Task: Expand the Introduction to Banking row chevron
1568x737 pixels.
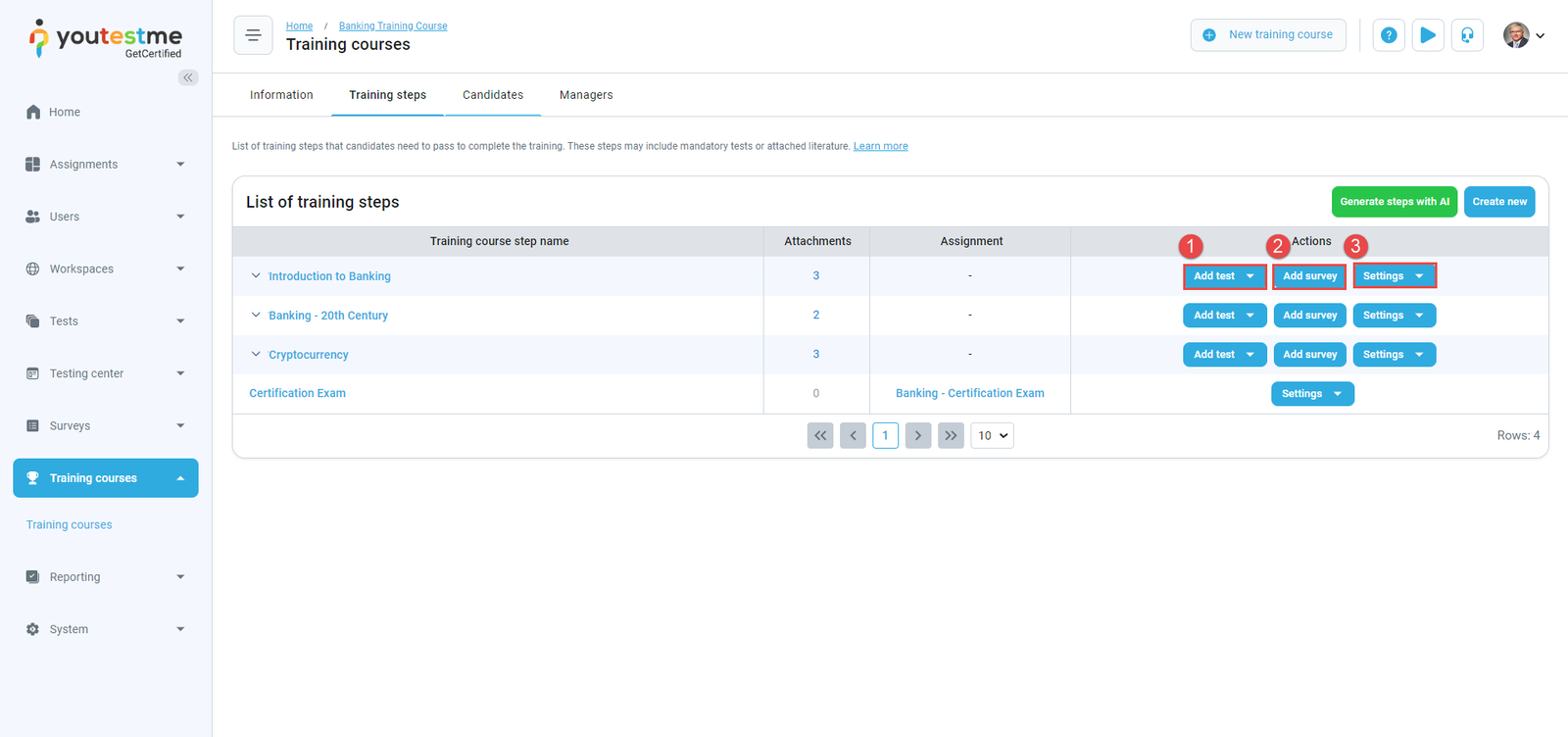Action: point(256,275)
